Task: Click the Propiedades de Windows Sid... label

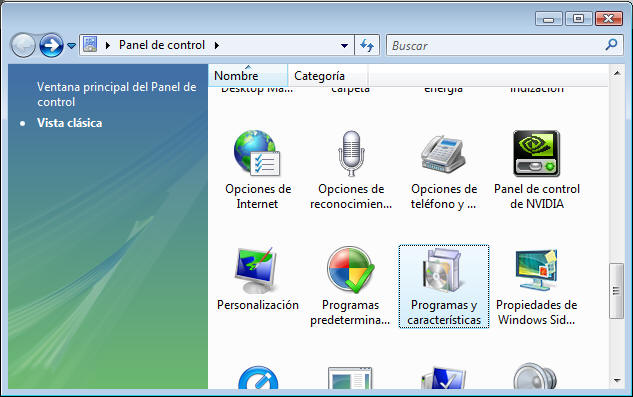Action: click(x=537, y=312)
